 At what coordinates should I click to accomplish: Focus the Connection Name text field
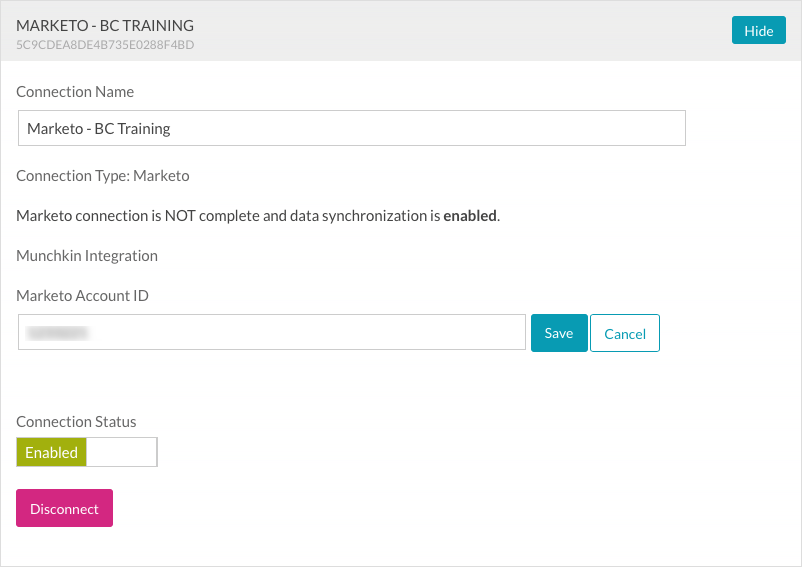click(x=351, y=128)
